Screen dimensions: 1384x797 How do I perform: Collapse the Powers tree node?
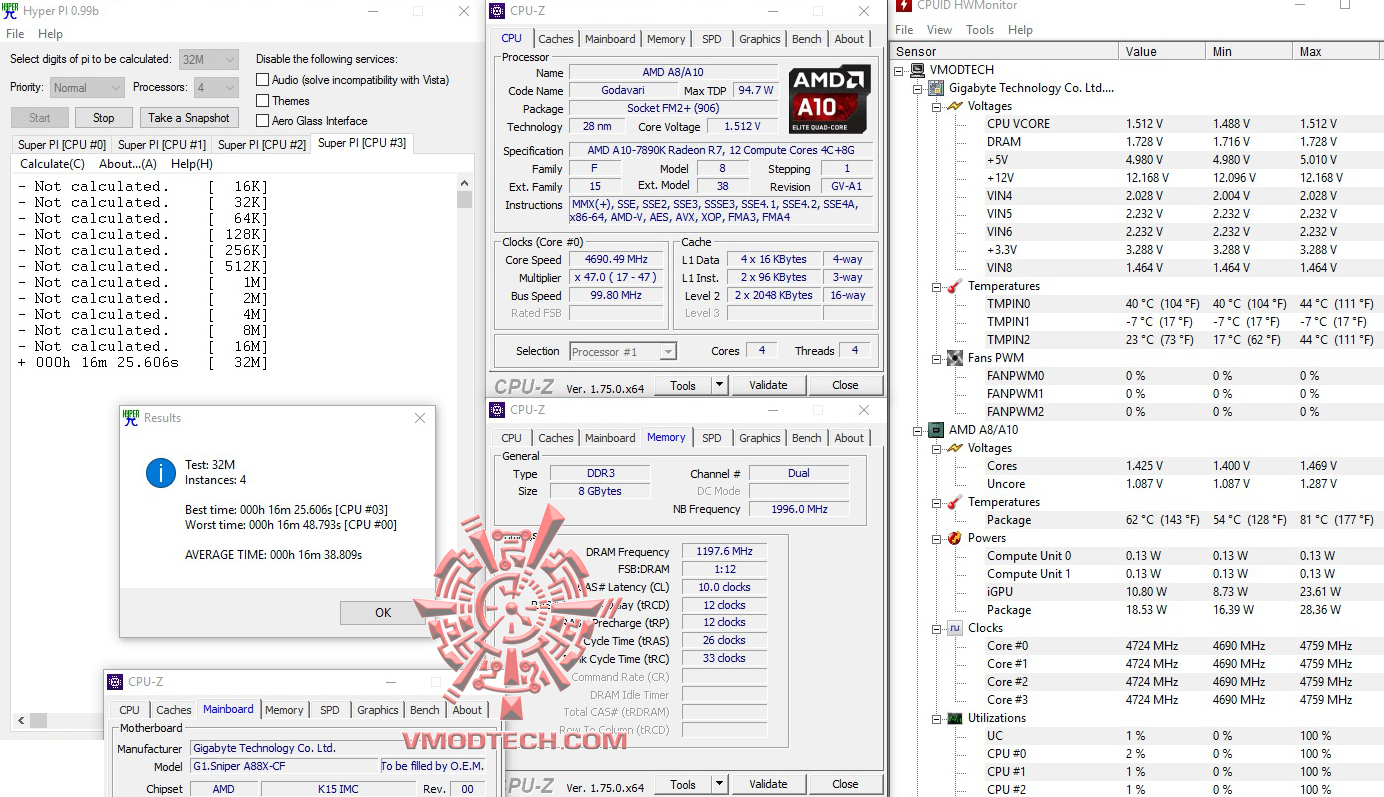point(935,538)
